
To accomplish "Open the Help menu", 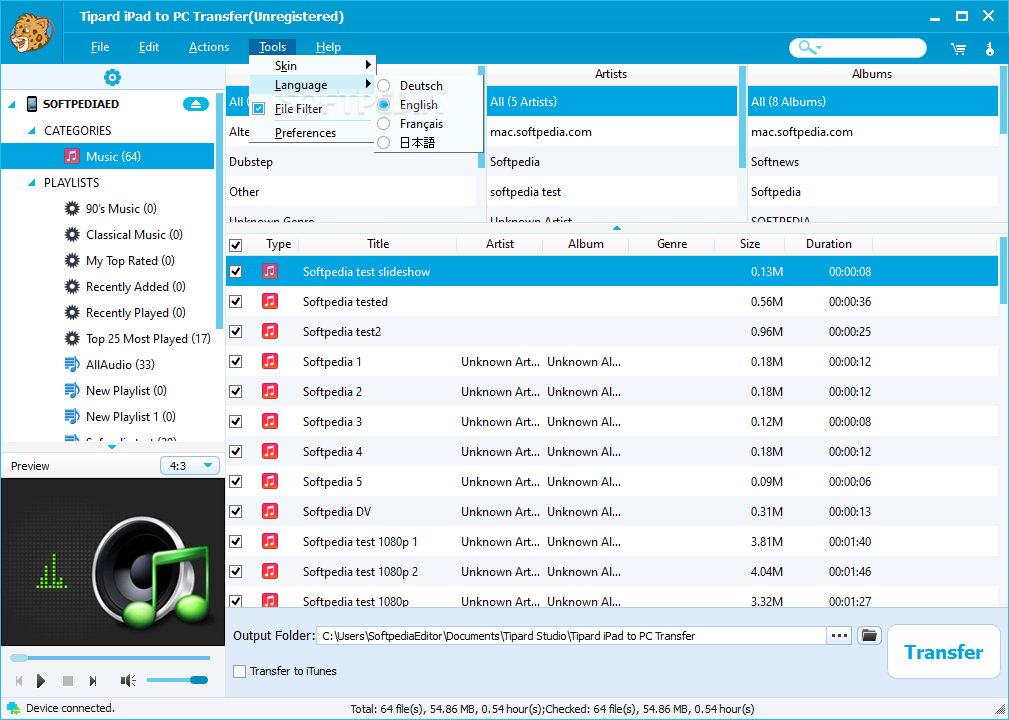I will [x=328, y=47].
